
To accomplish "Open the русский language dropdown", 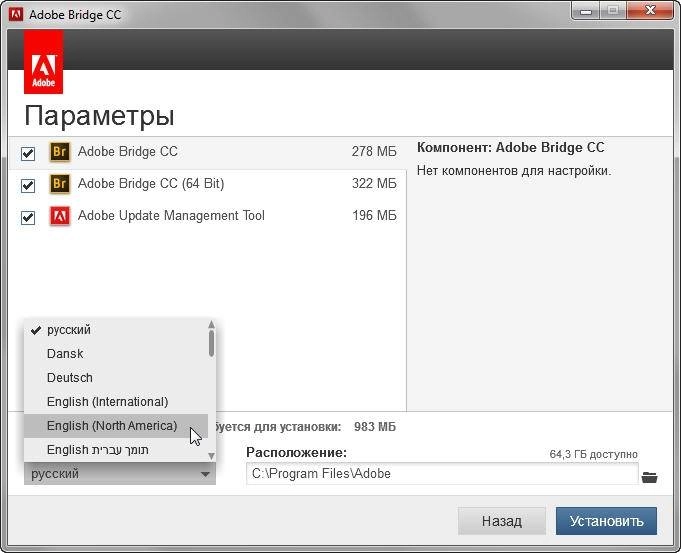I will [120, 474].
